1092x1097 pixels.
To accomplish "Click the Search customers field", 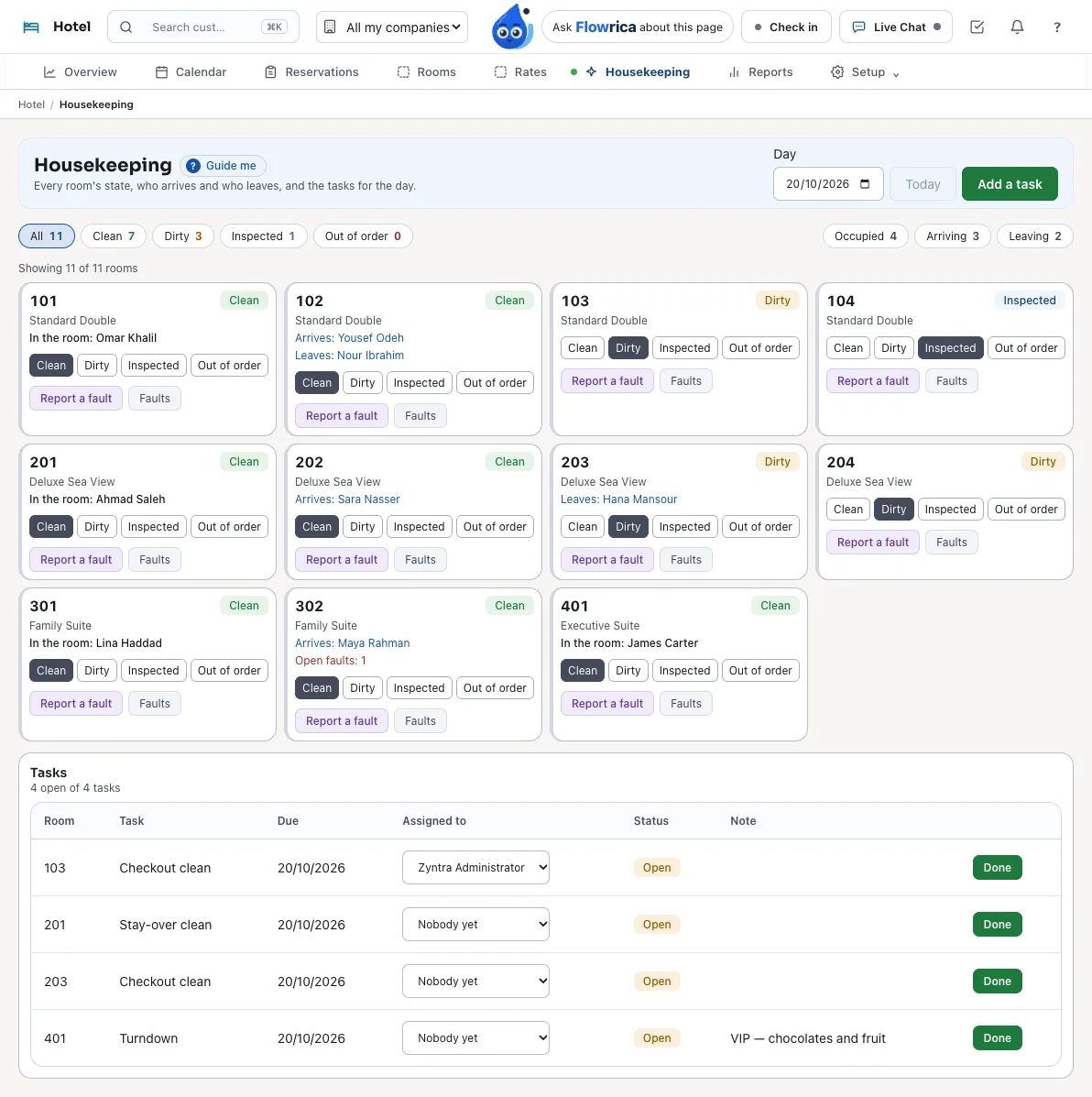I will [203, 27].
